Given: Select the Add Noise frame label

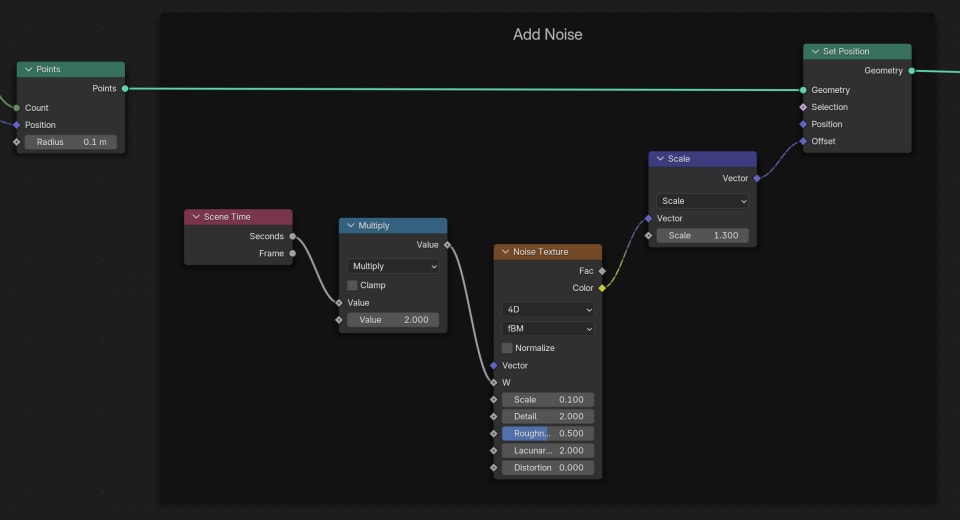Looking at the screenshot, I should [x=547, y=34].
